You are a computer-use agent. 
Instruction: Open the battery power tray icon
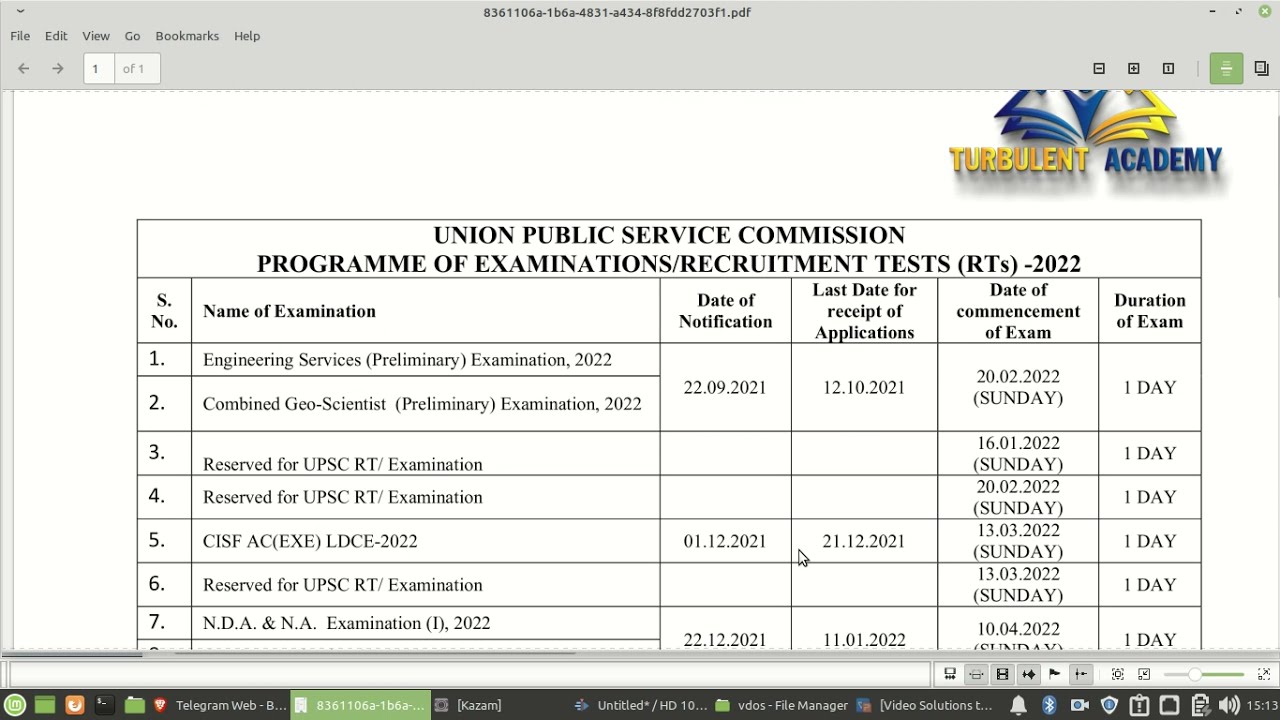[1201, 705]
